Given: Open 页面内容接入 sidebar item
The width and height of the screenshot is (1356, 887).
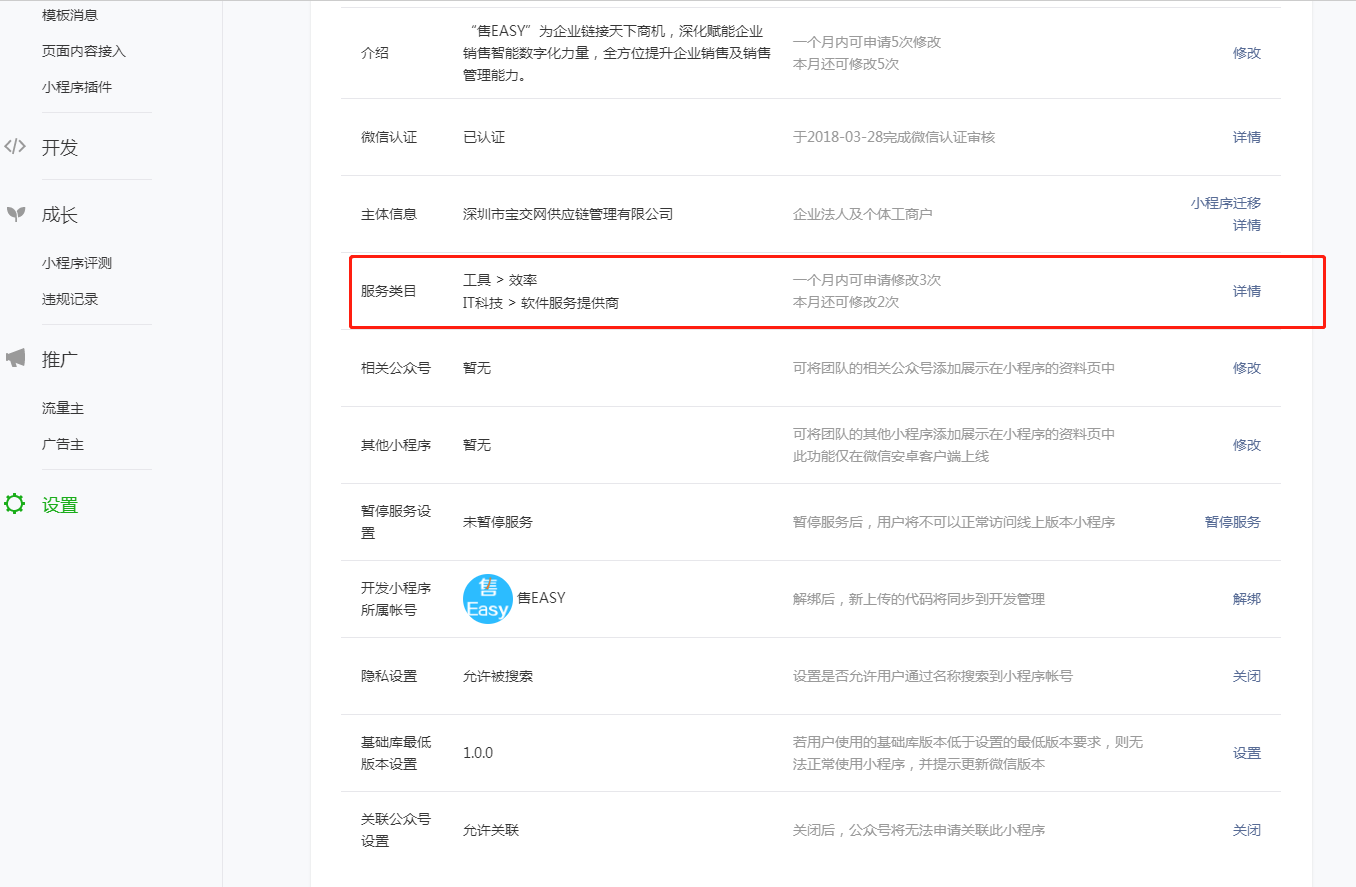Looking at the screenshot, I should [84, 51].
